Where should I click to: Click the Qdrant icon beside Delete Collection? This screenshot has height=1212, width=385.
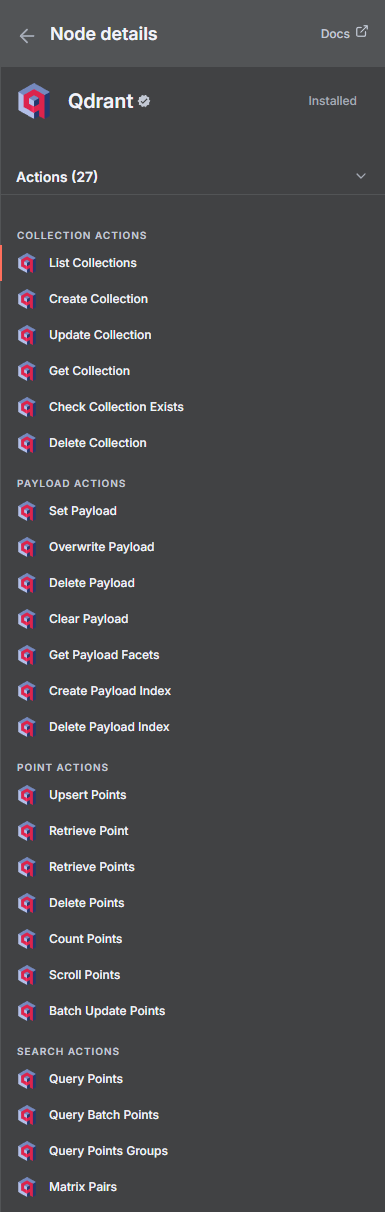click(27, 443)
